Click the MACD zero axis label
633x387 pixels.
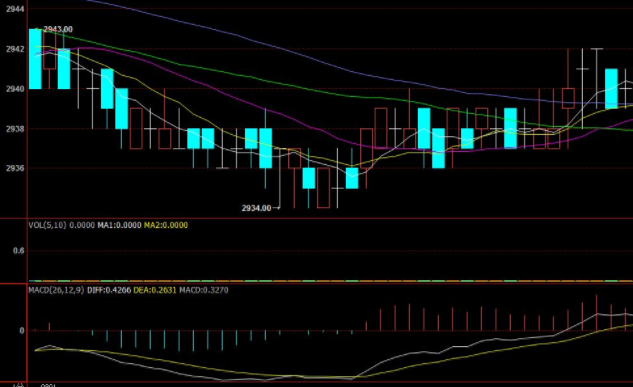click(x=22, y=330)
